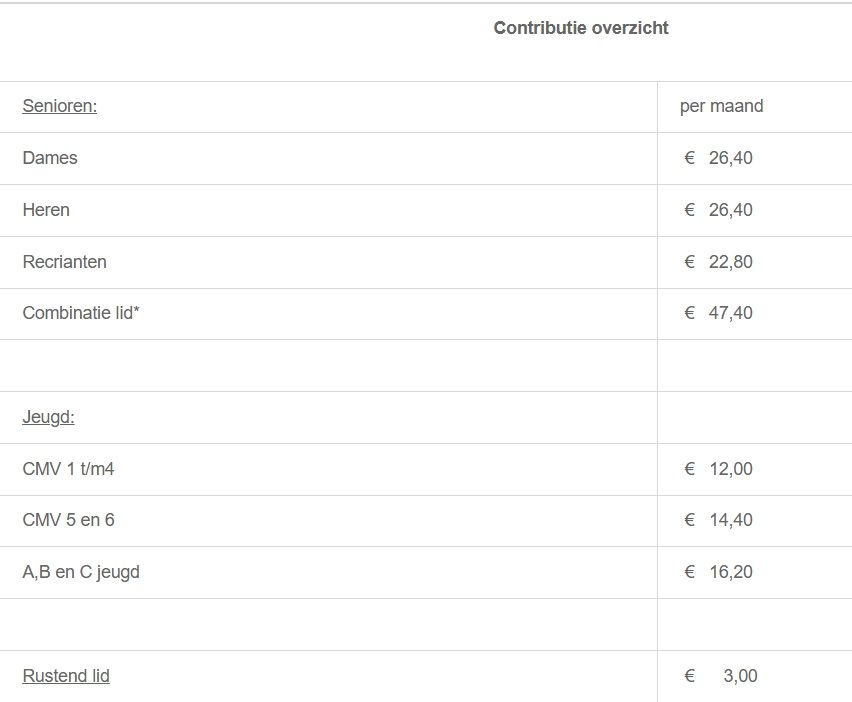This screenshot has width=852, height=702.
Task: Open the underlined "Rustend lid" text
Action: [66, 676]
